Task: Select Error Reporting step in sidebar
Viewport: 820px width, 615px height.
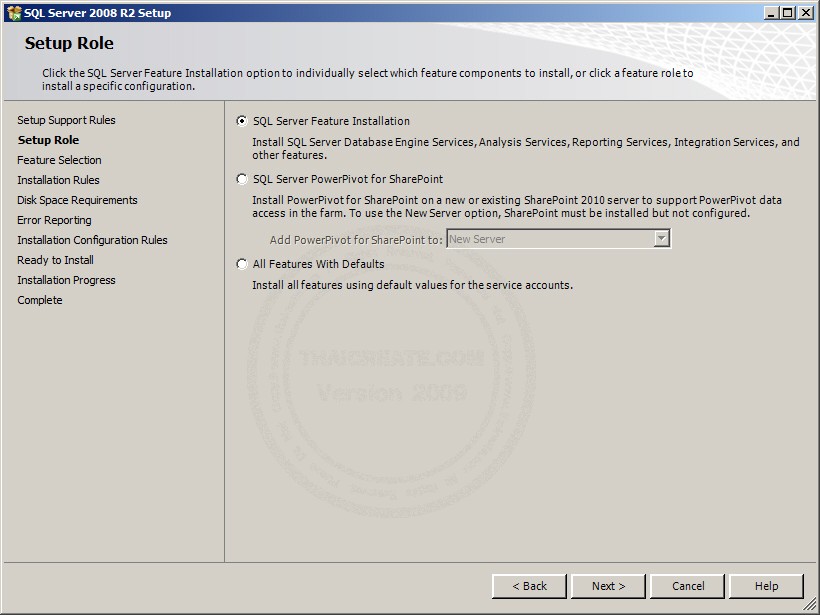Action: click(x=54, y=220)
